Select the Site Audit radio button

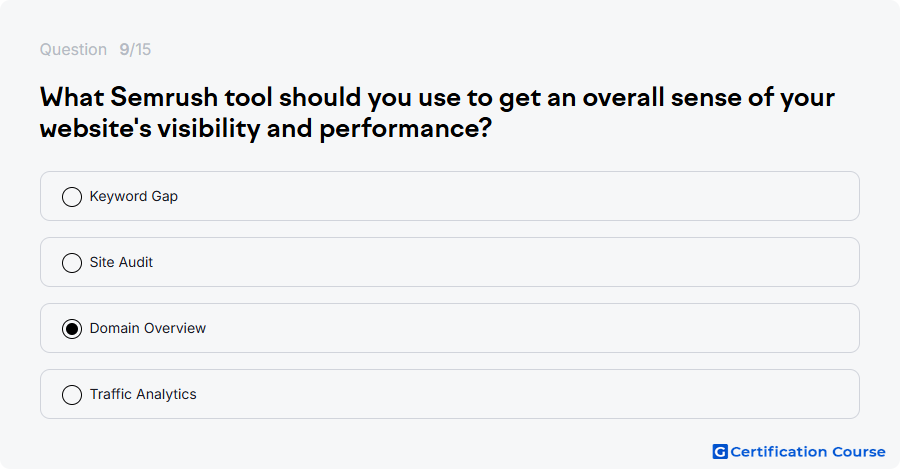72,262
